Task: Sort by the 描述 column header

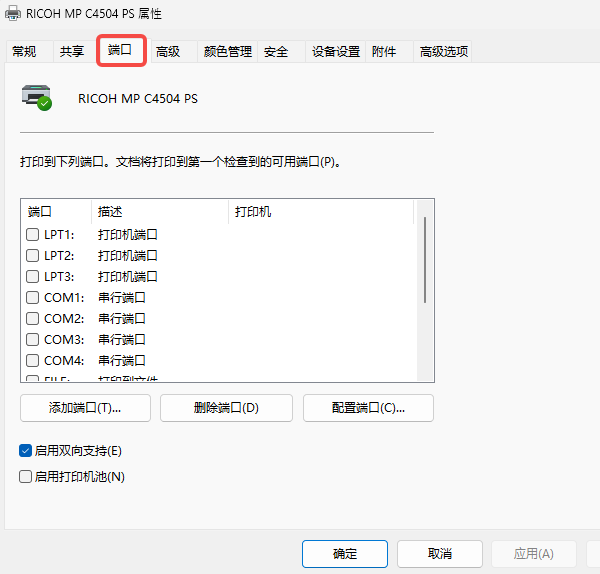Action: pyautogui.click(x=160, y=212)
